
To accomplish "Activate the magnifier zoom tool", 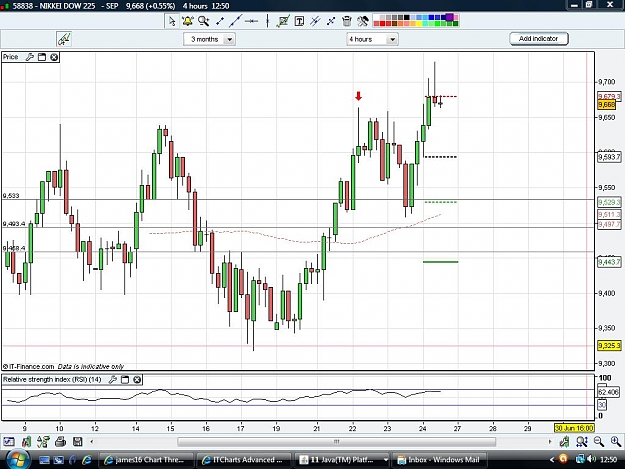I will click(x=203, y=21).
